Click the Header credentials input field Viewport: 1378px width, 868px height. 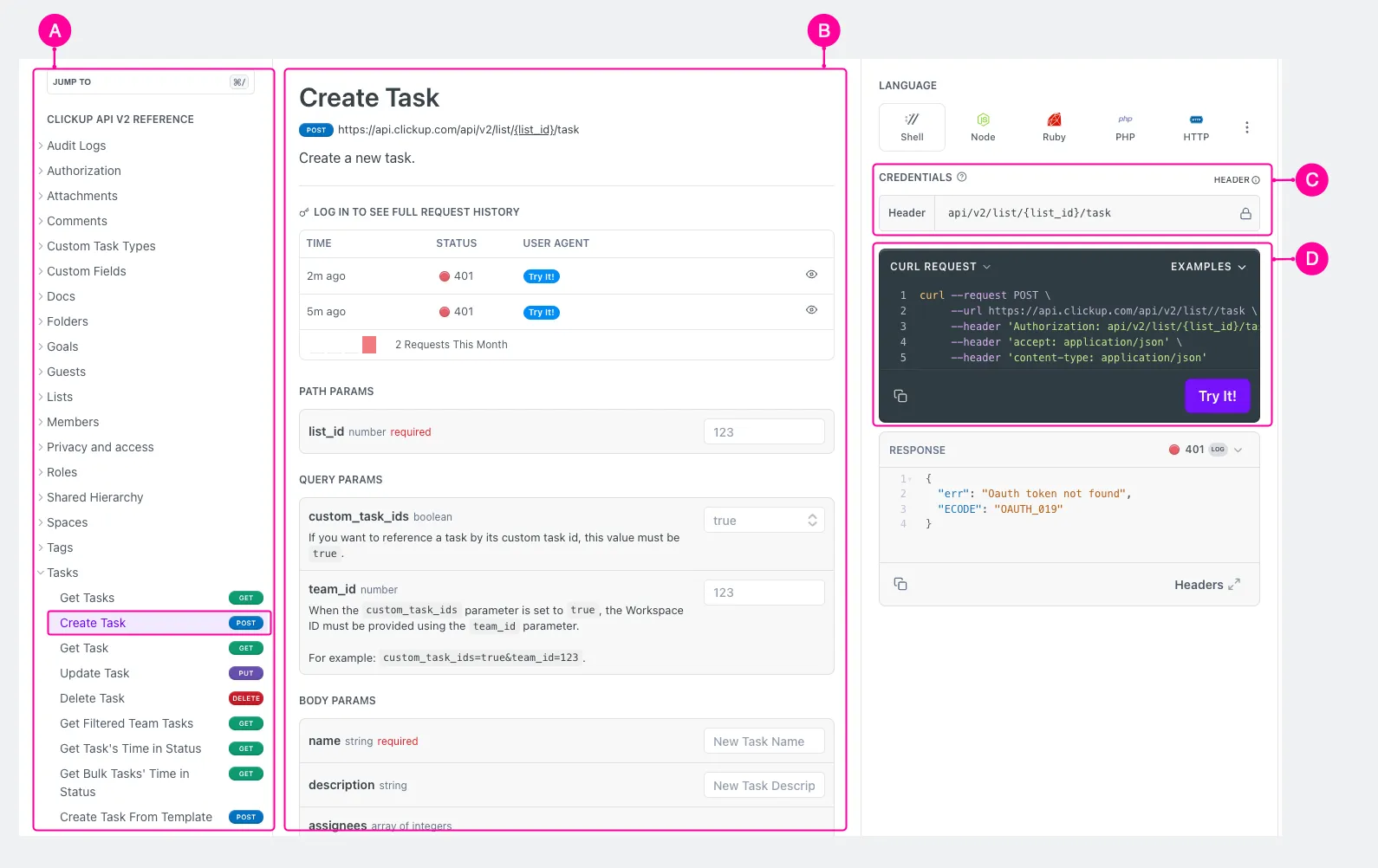tap(1088, 213)
